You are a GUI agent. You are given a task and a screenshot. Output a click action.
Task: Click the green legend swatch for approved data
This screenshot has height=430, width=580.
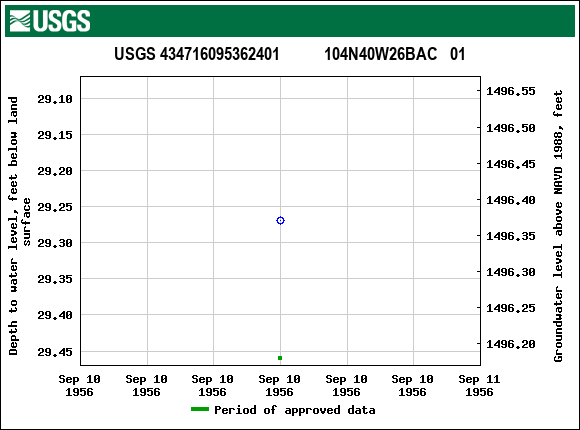coord(200,409)
